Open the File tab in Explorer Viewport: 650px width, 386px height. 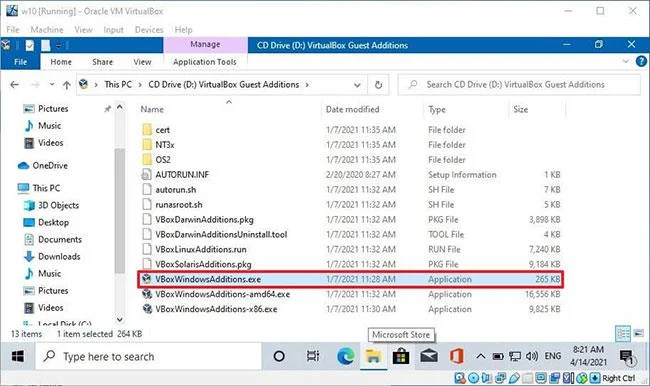(x=20, y=62)
